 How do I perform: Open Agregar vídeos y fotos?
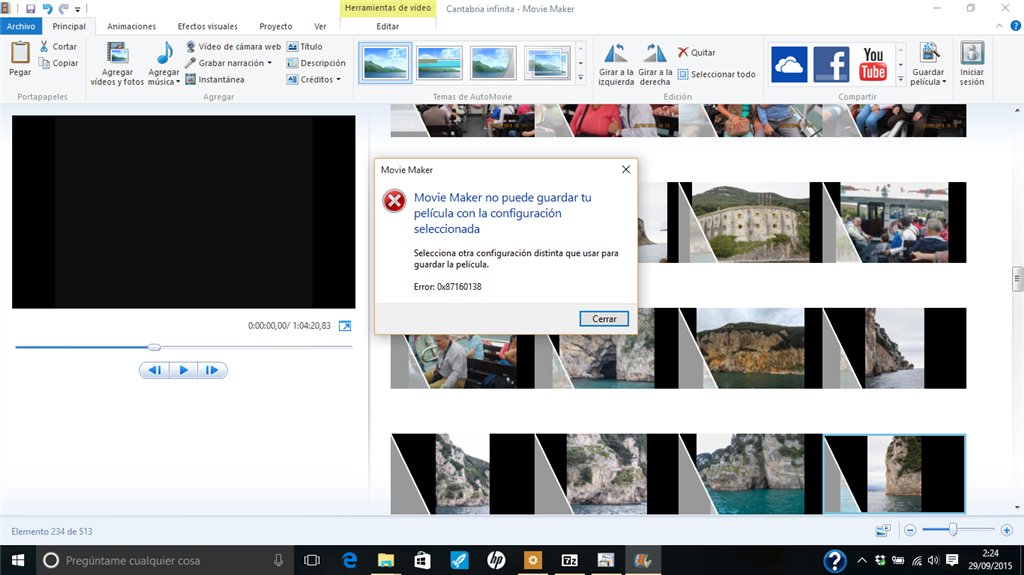tap(117, 63)
